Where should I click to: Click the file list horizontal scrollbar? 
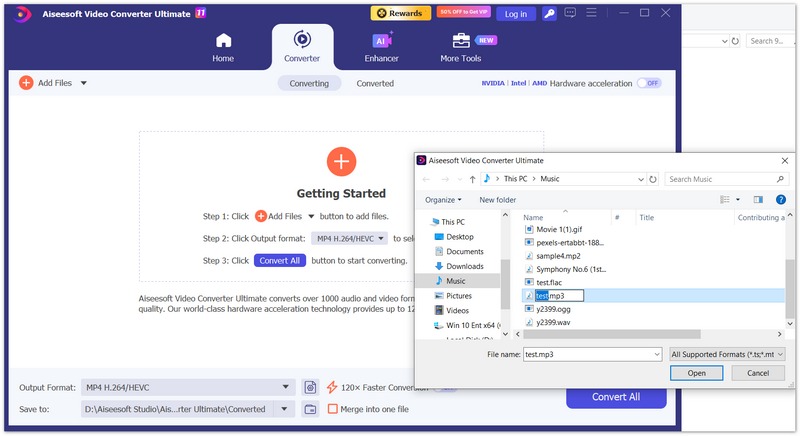pyautogui.click(x=612, y=335)
